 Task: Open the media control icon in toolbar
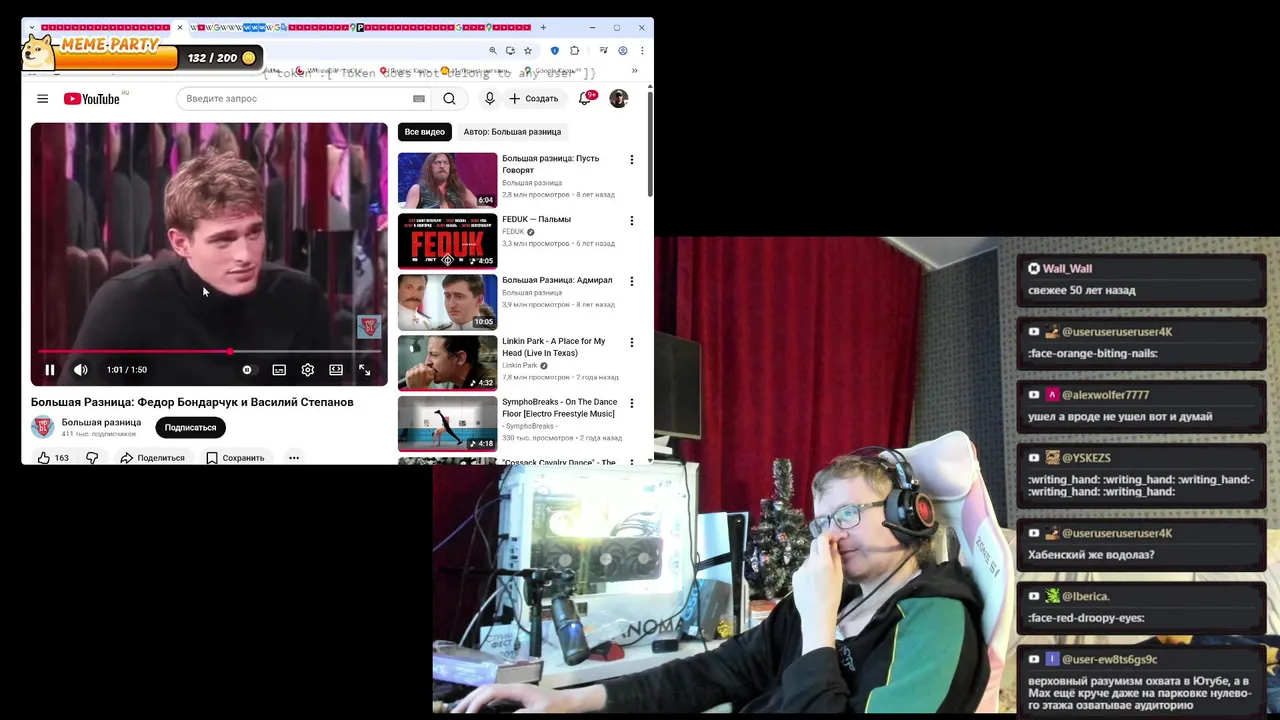(x=604, y=51)
